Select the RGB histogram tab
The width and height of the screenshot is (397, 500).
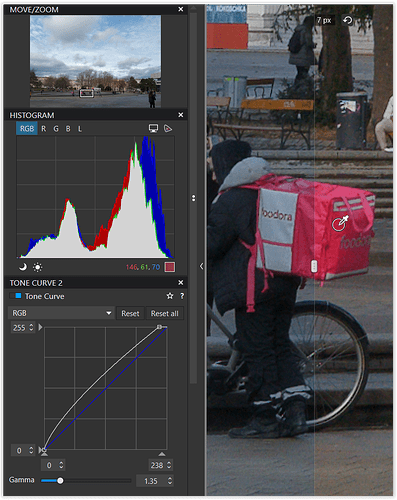(27, 129)
